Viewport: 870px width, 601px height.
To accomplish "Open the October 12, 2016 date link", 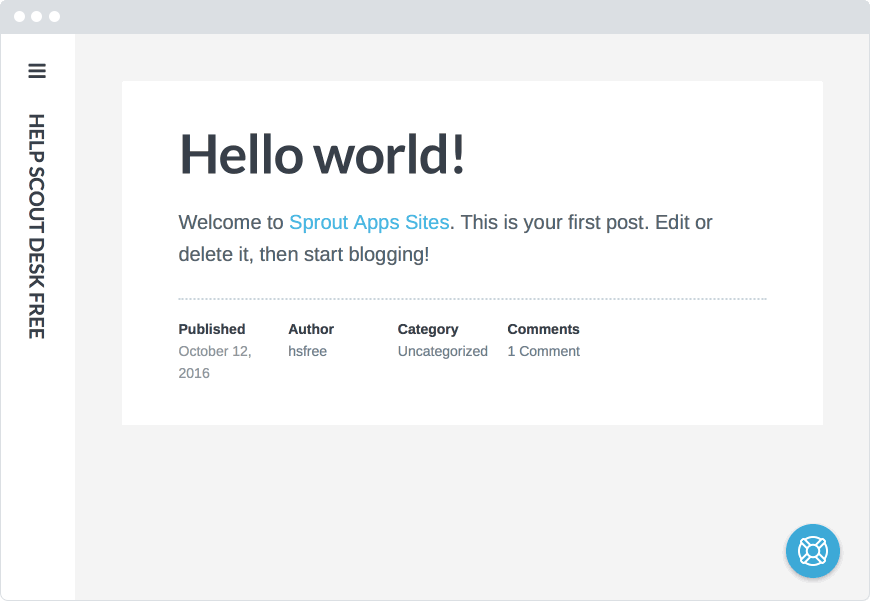I will click(x=215, y=362).
